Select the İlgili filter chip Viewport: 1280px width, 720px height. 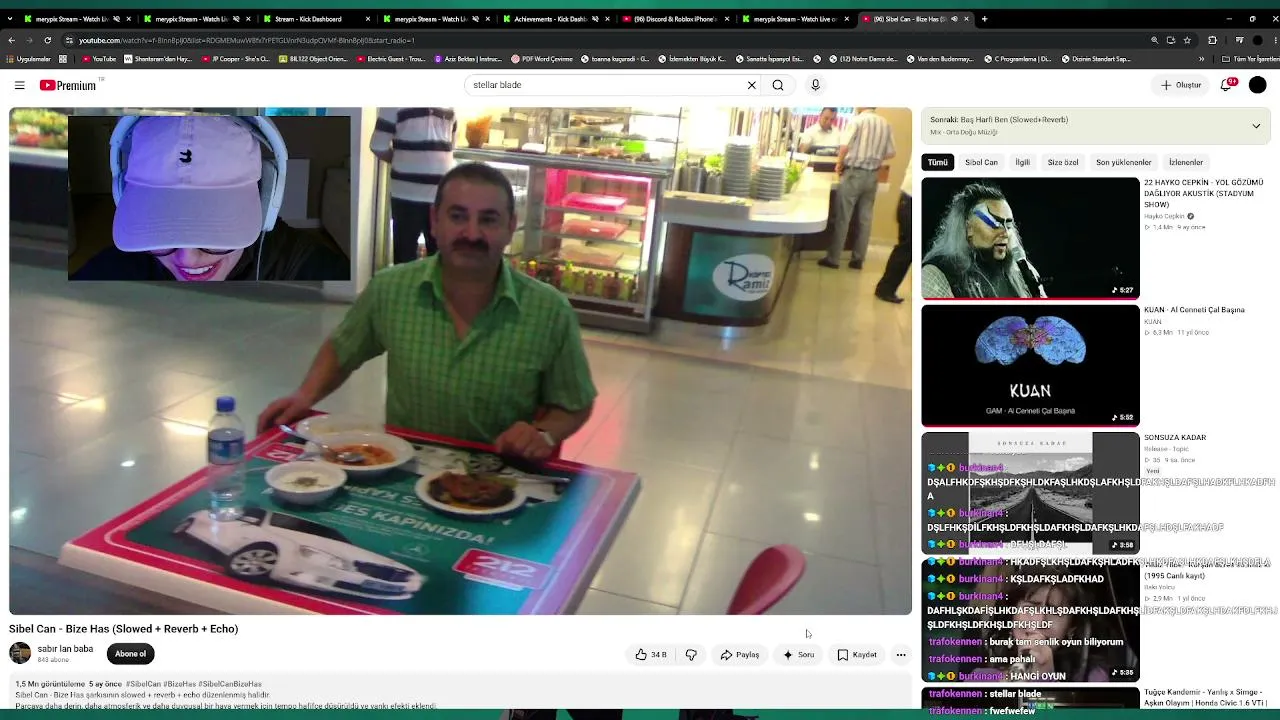[1022, 162]
